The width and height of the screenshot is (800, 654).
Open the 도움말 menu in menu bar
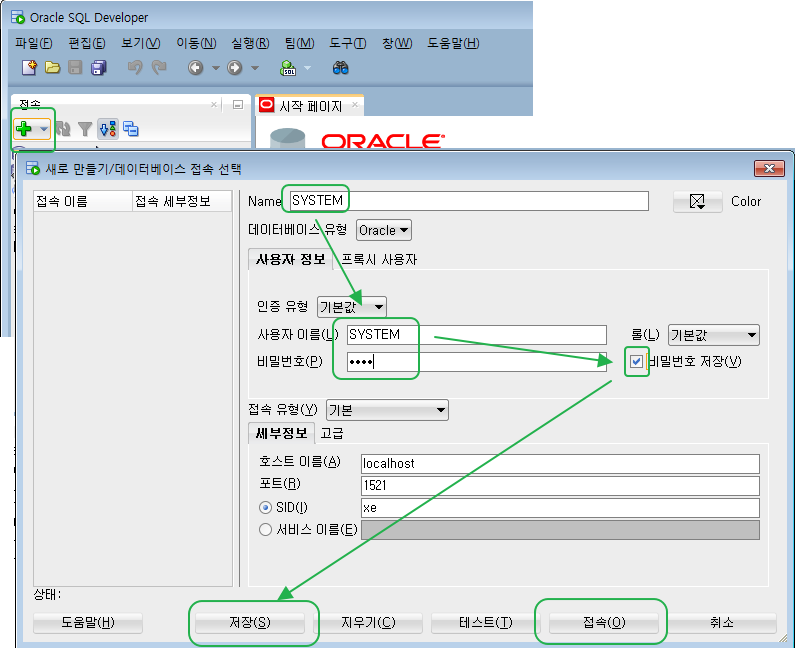pyautogui.click(x=453, y=43)
